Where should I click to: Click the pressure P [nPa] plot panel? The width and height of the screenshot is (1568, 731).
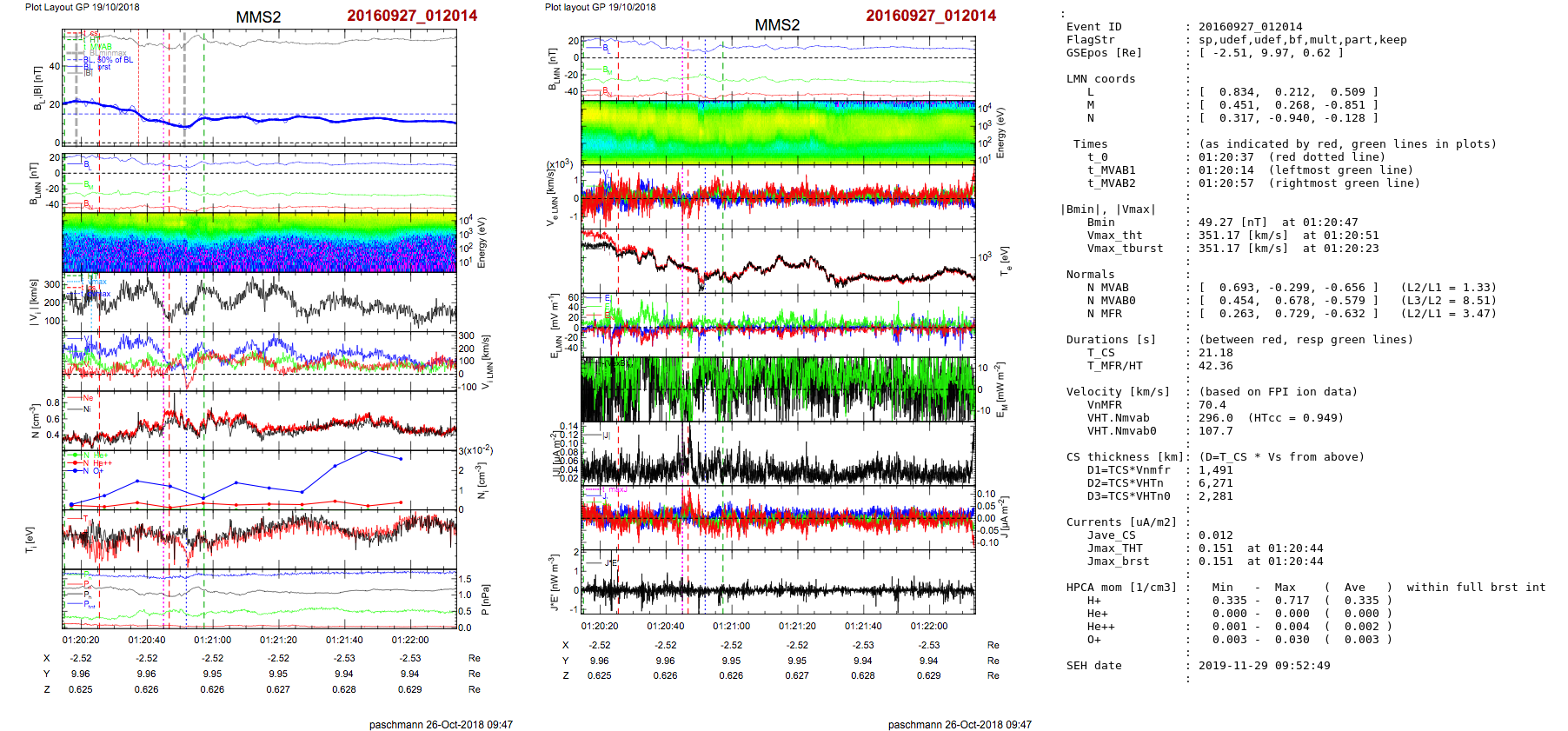(259, 598)
